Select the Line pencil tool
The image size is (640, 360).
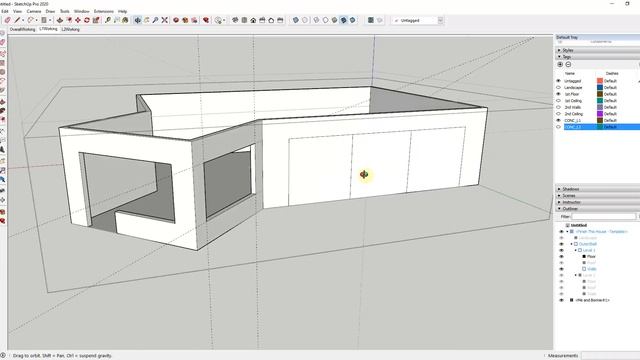click(x=17, y=20)
